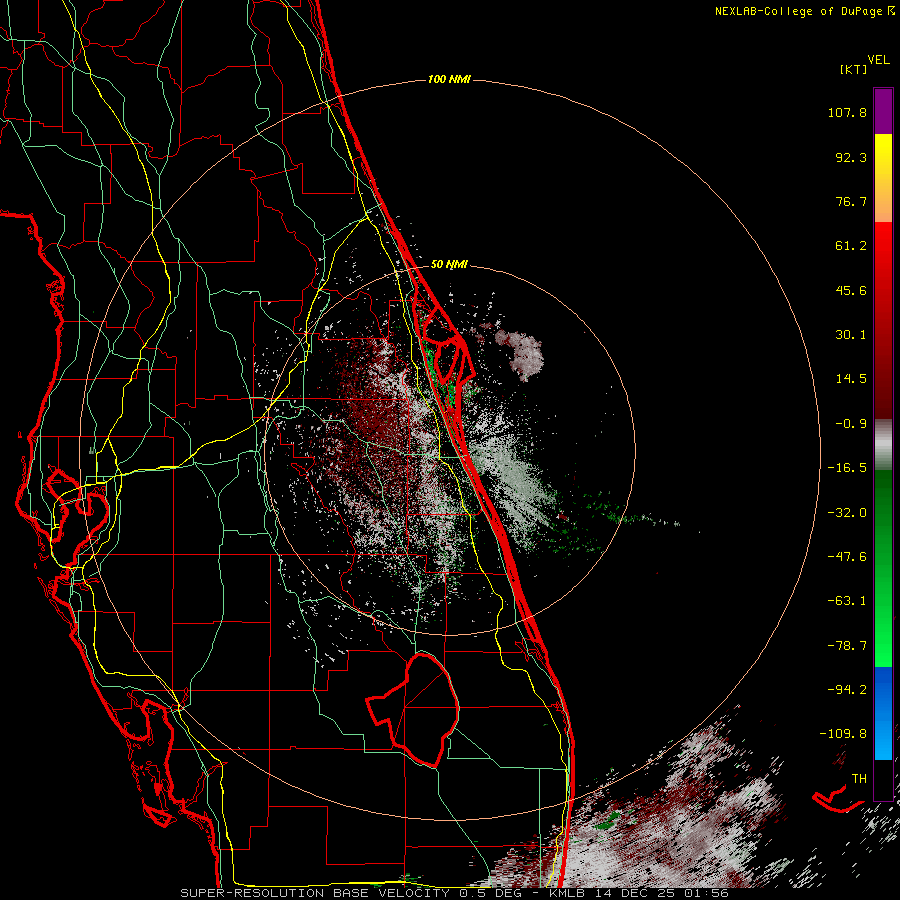
Task: Click the 76.7 legend value
Action: (x=851, y=201)
